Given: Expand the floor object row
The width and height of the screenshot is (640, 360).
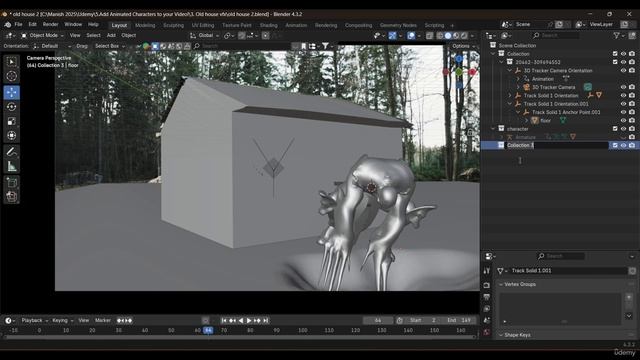Looking at the screenshot, I should (527, 120).
